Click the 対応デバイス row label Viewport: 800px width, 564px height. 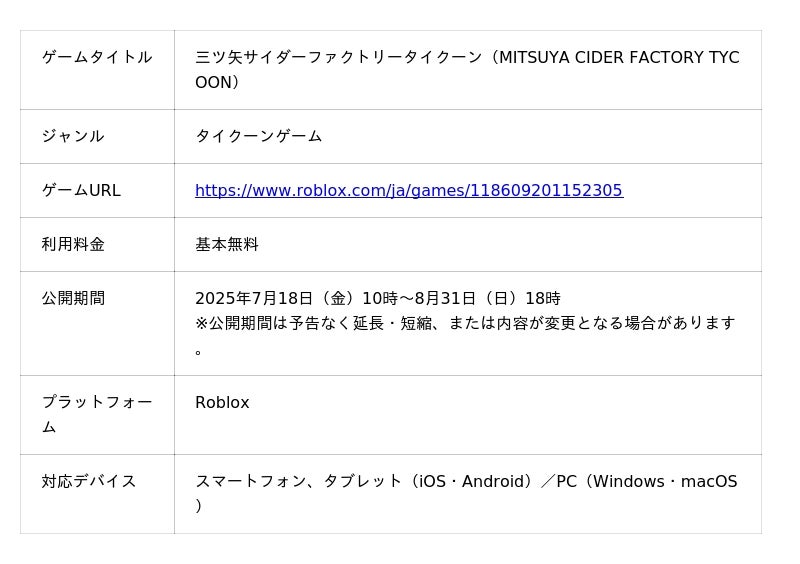pyautogui.click(x=89, y=481)
